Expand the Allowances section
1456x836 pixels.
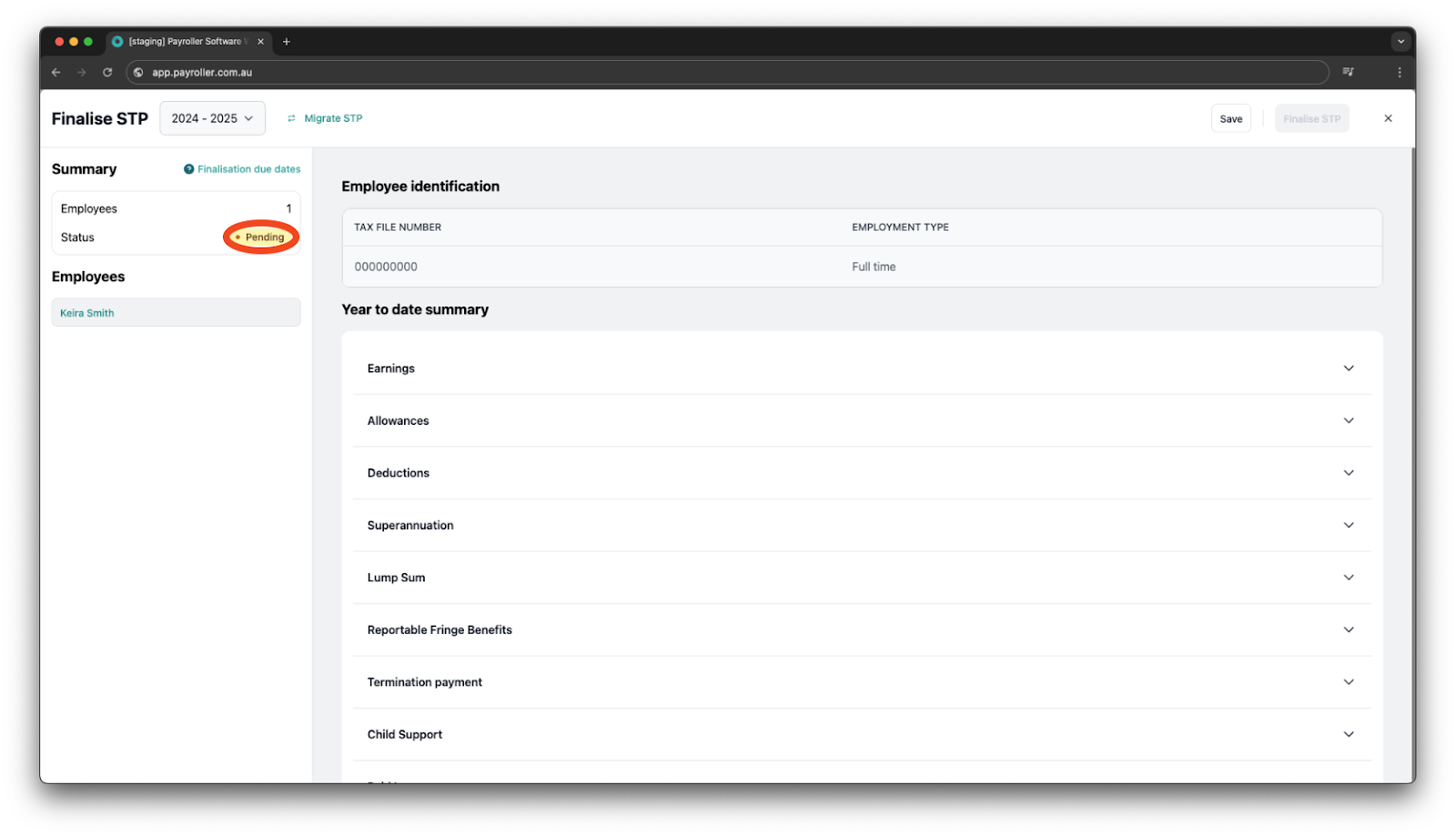coord(1349,420)
